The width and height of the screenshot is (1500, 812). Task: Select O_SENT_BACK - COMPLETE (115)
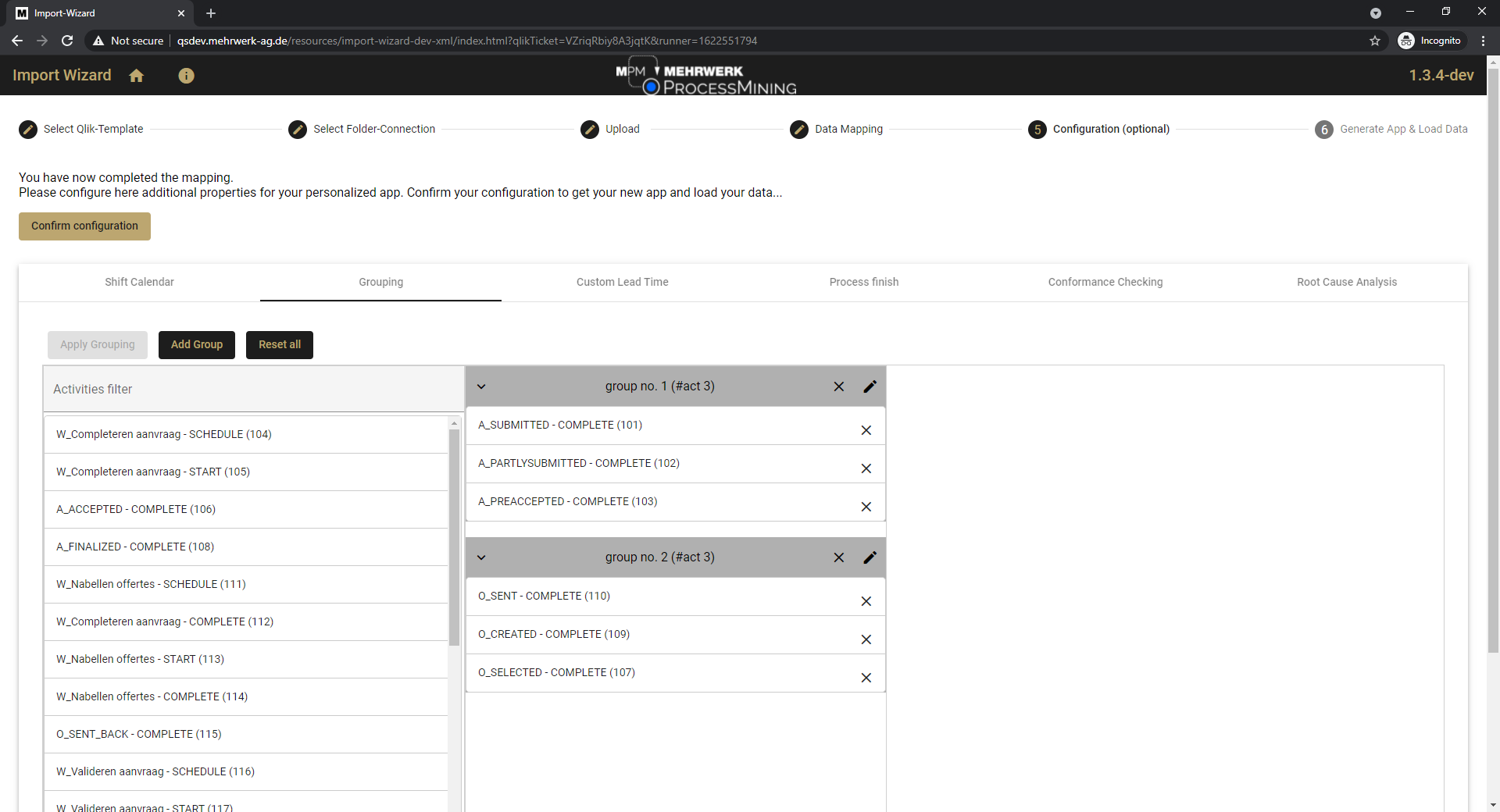[x=246, y=734]
